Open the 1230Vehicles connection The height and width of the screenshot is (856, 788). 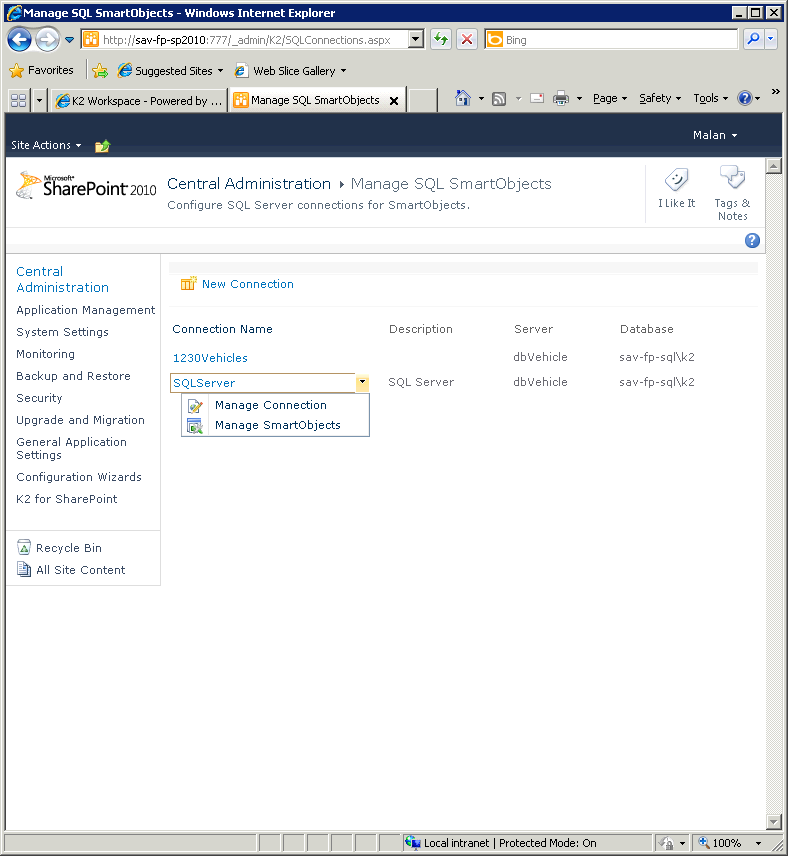click(210, 358)
